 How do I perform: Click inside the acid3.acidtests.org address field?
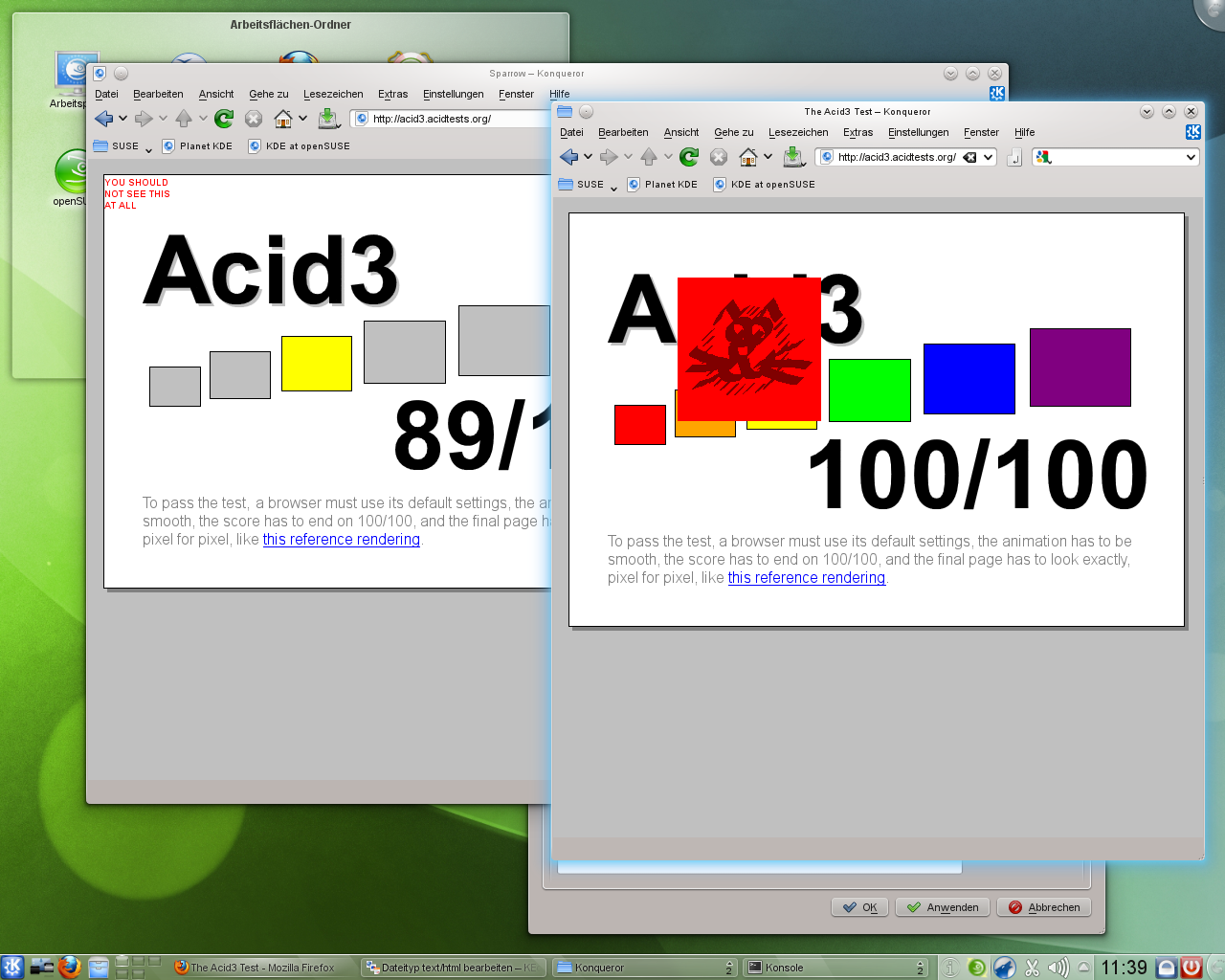click(x=895, y=157)
